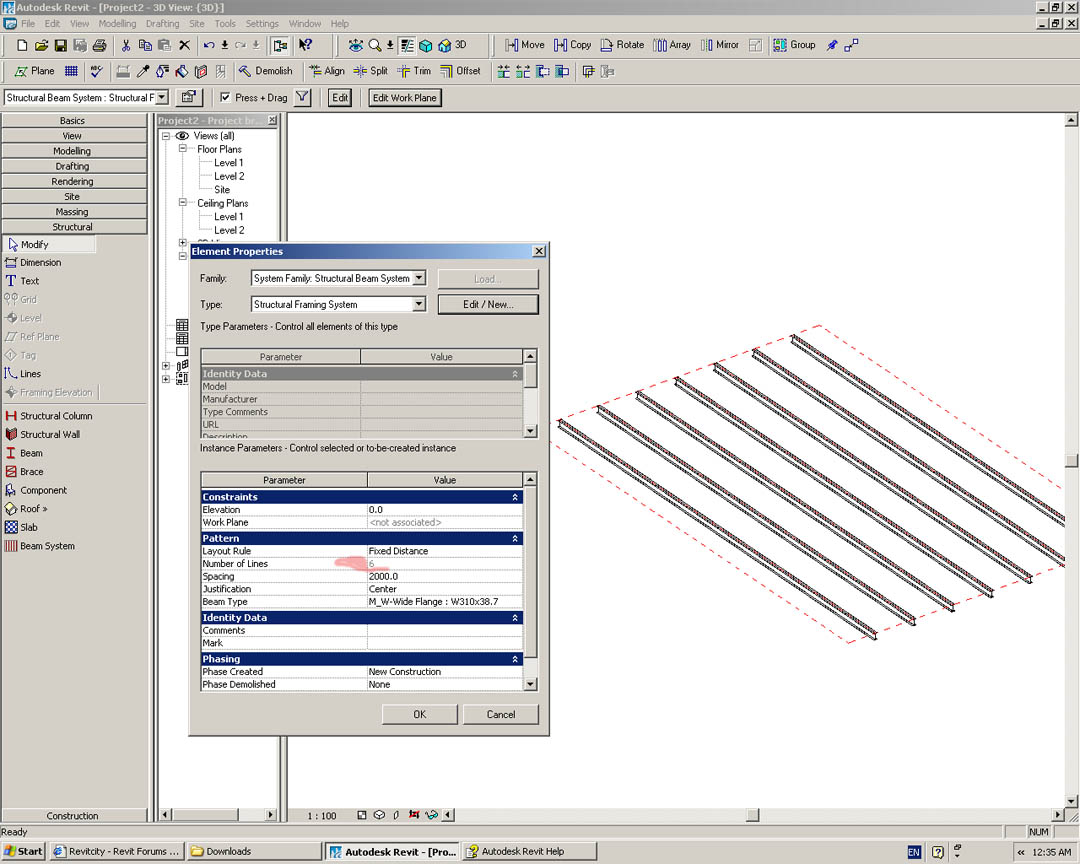
Task: Toggle the Press + Drag checkbox
Action: (x=225, y=98)
